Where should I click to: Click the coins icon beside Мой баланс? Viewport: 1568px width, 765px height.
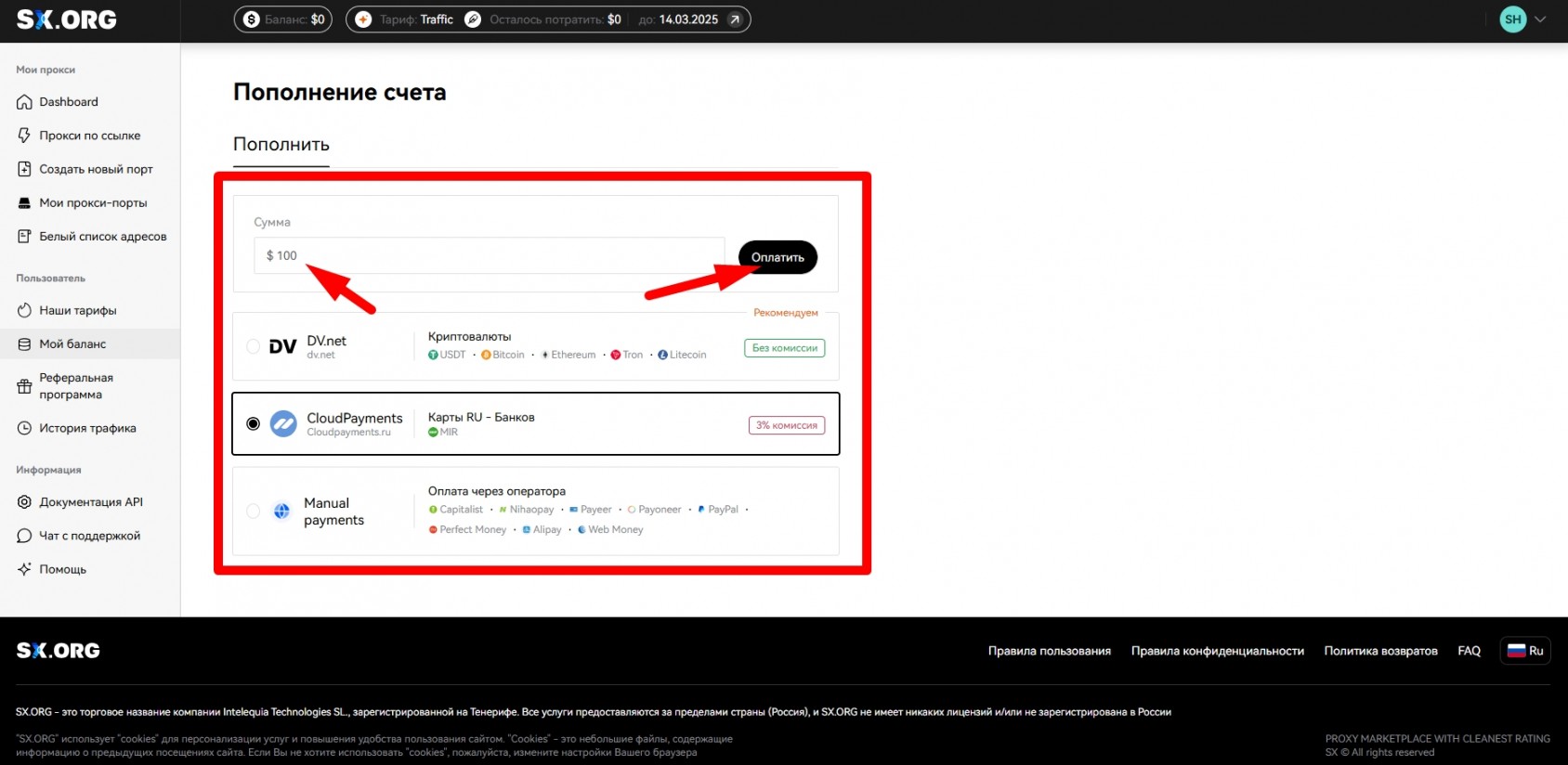click(24, 344)
